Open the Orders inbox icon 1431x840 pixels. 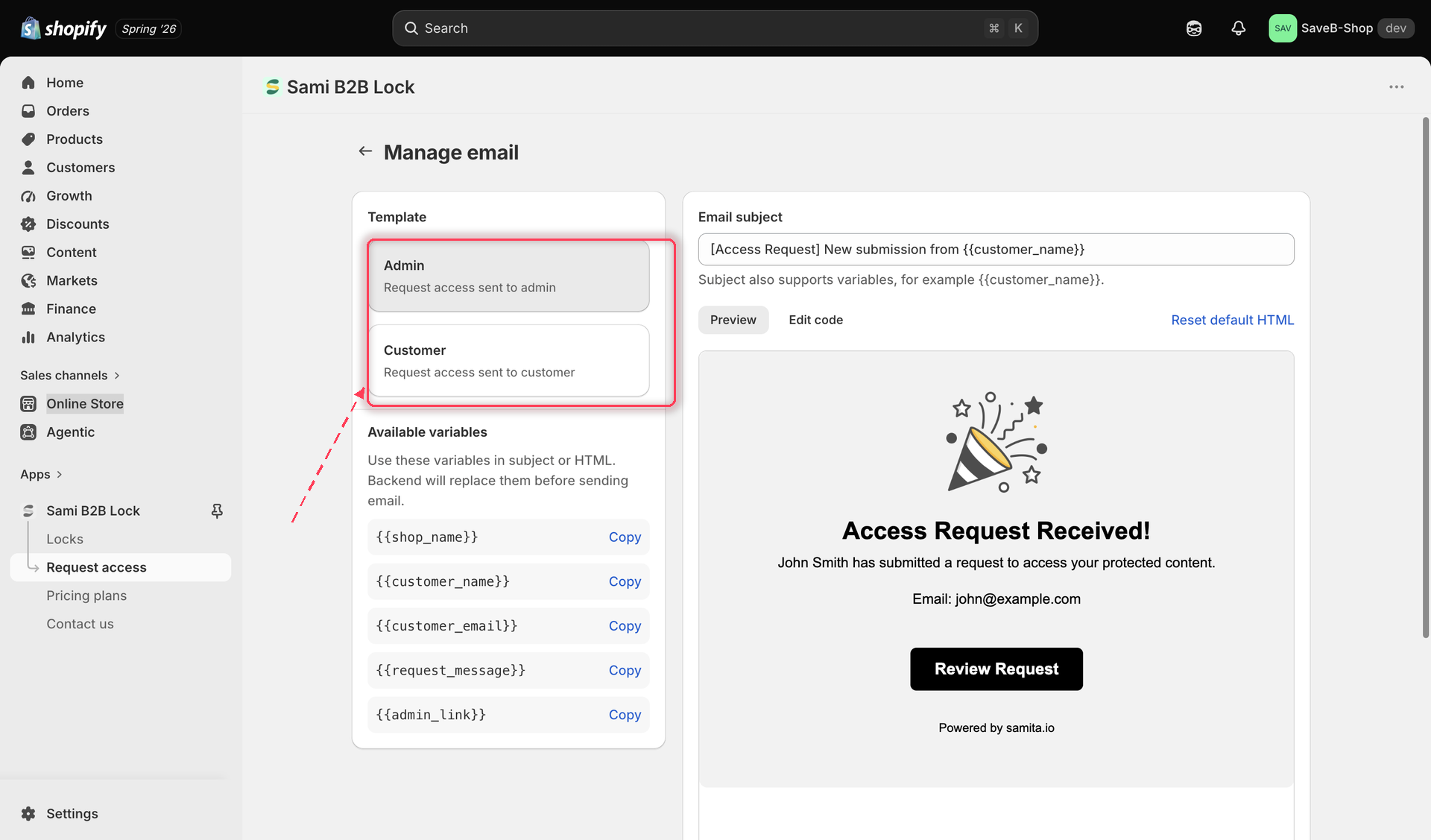(28, 111)
